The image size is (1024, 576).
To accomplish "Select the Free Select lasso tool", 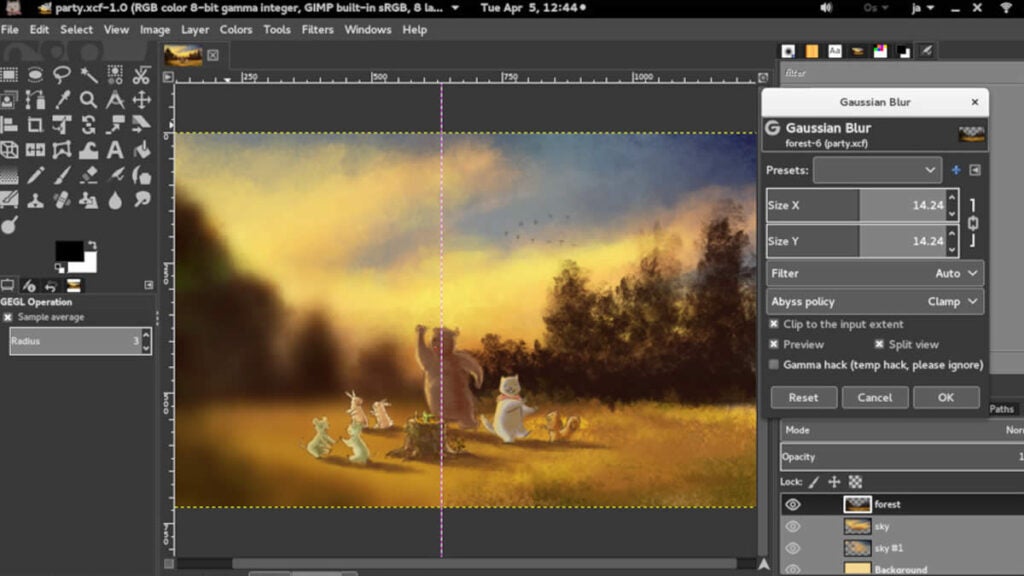I will click(x=62, y=75).
